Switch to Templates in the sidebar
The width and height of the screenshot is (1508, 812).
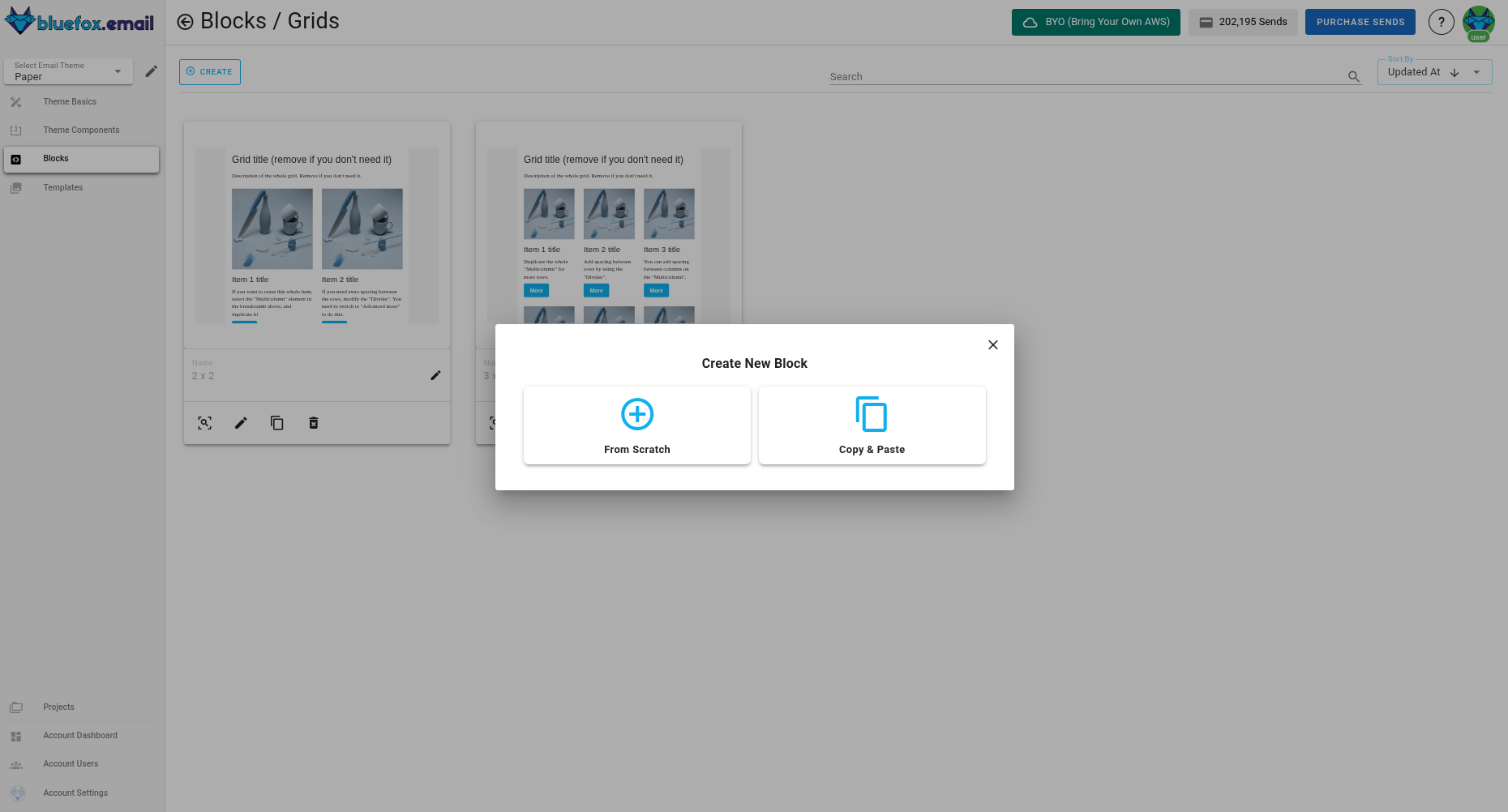coord(62,187)
